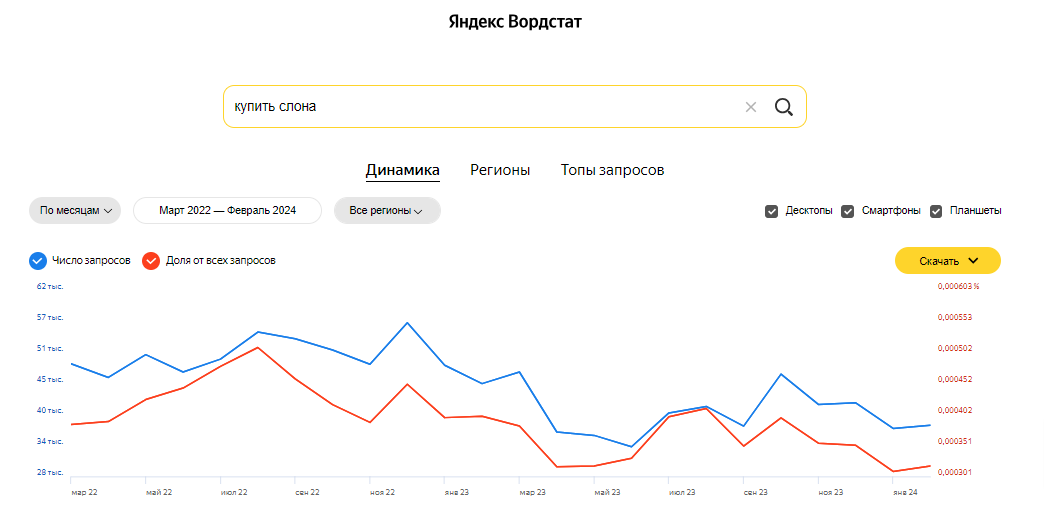The width and height of the screenshot is (1044, 507).
Task: Click the 'янв 24' x-axis label
Action: click(906, 492)
